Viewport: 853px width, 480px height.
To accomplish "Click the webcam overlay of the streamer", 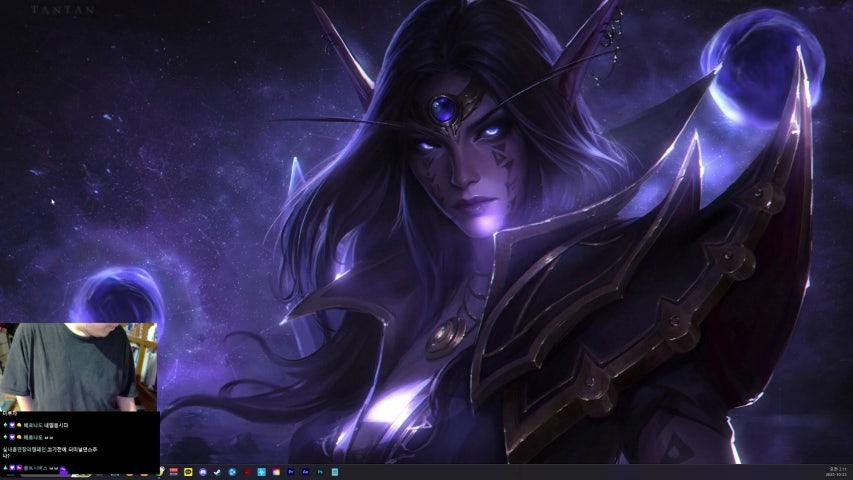I will tap(79, 367).
